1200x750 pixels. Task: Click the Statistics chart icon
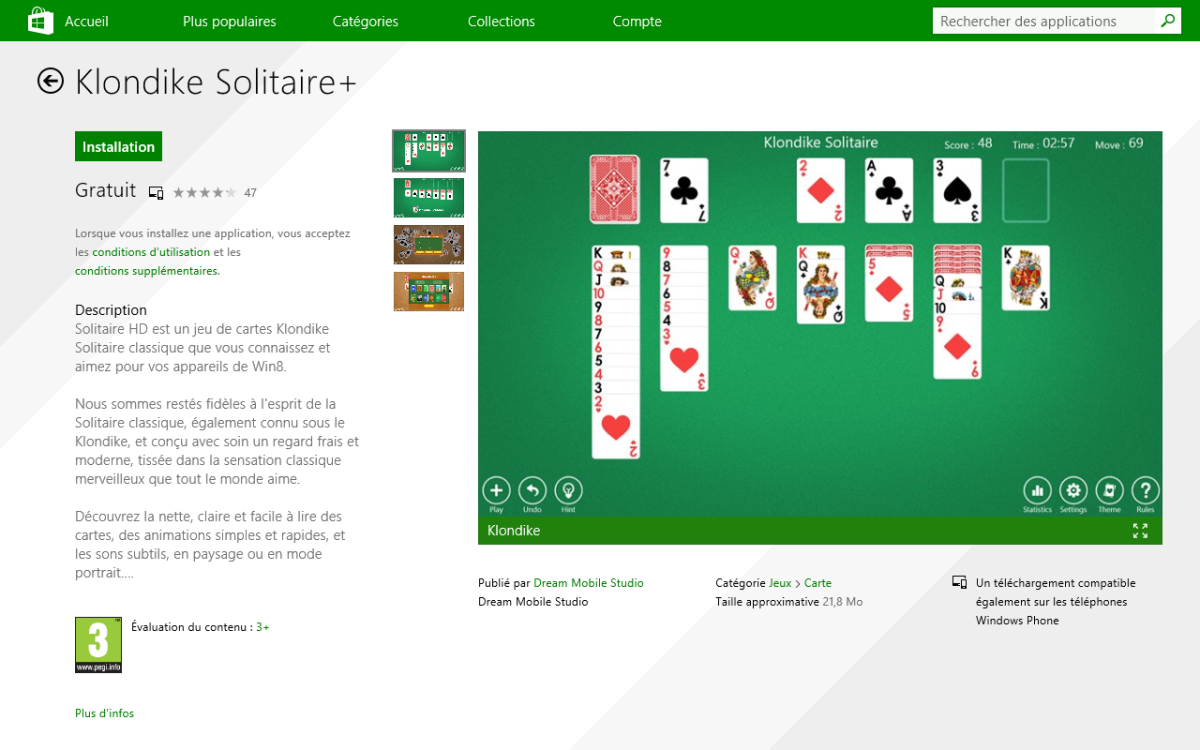point(1038,490)
